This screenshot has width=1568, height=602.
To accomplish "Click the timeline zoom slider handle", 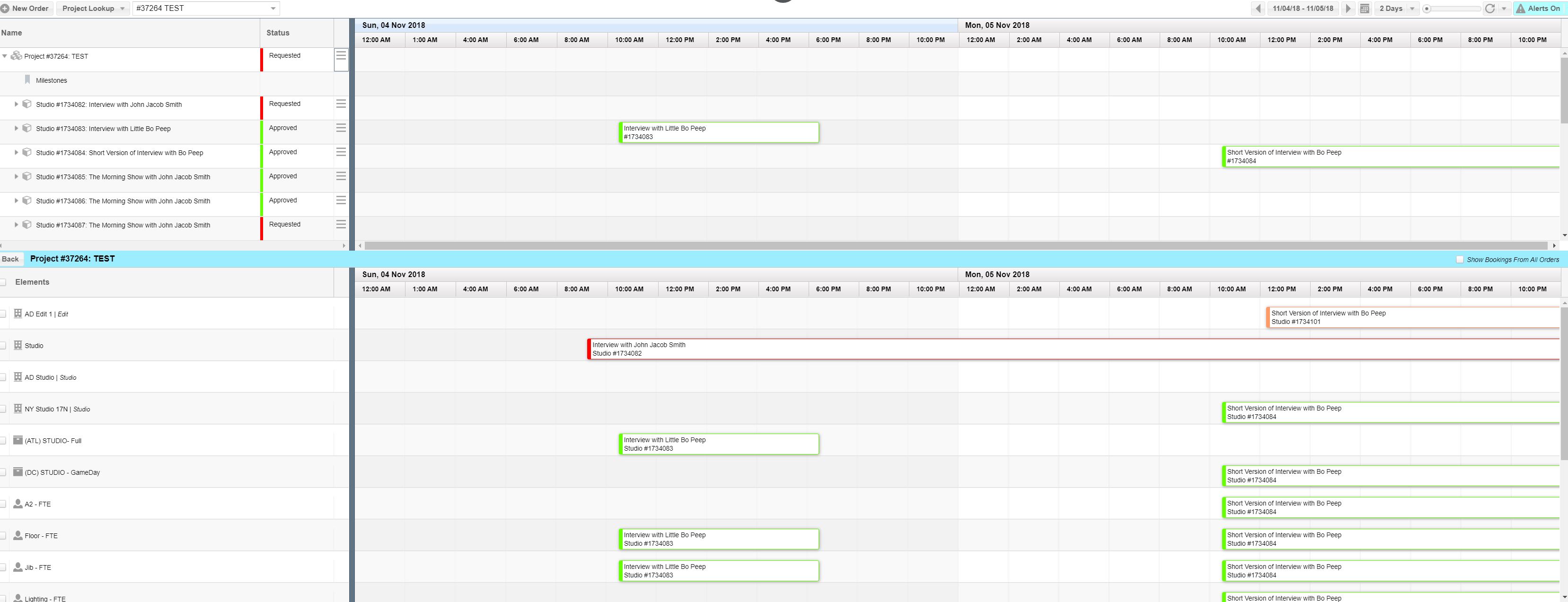I will click(x=1427, y=9).
